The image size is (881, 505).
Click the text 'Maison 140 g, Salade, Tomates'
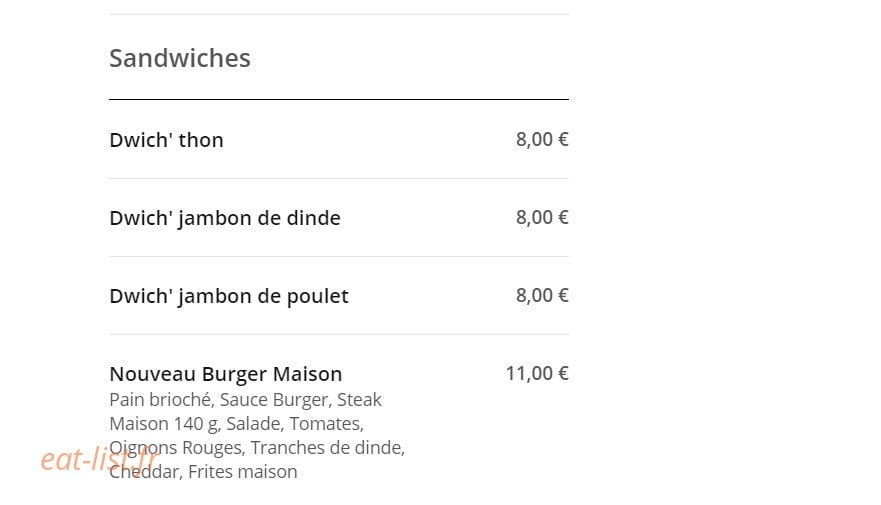tap(236, 424)
